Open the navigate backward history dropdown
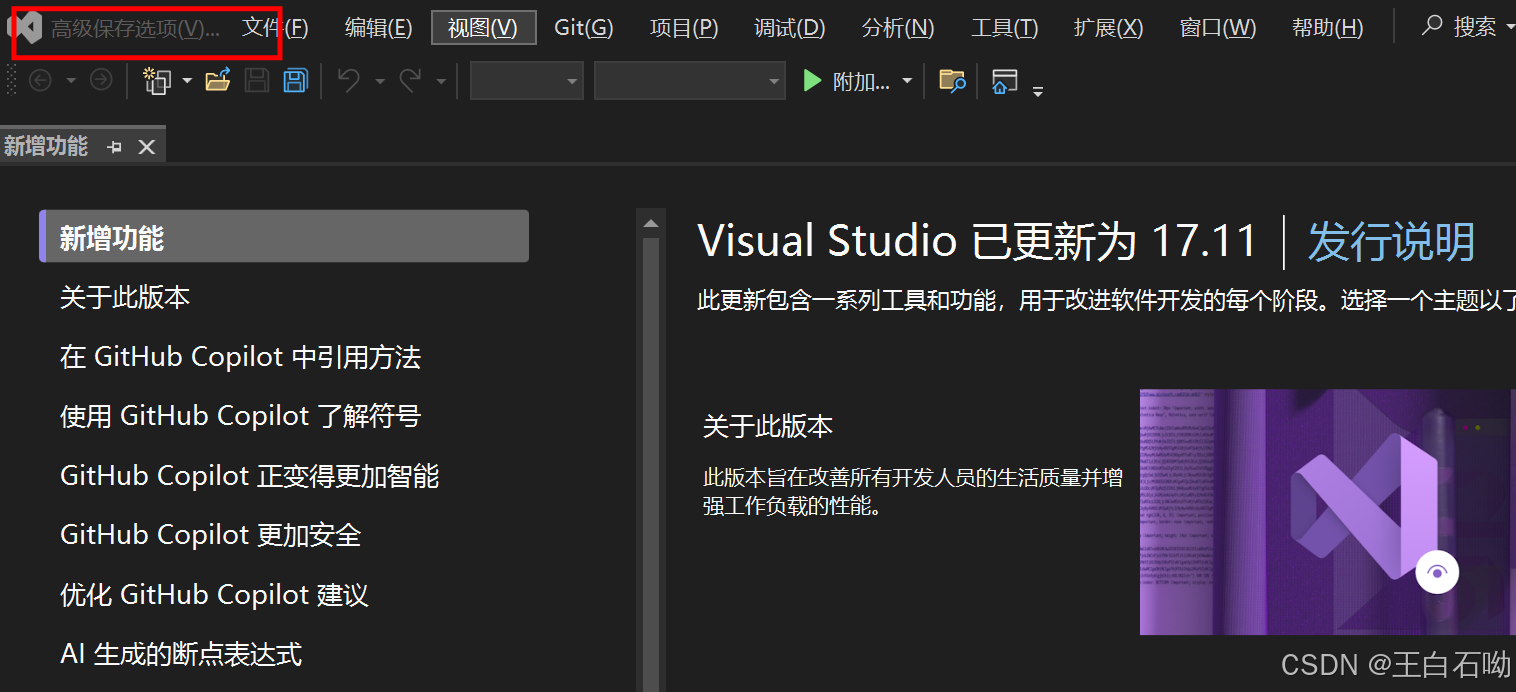 pos(71,81)
